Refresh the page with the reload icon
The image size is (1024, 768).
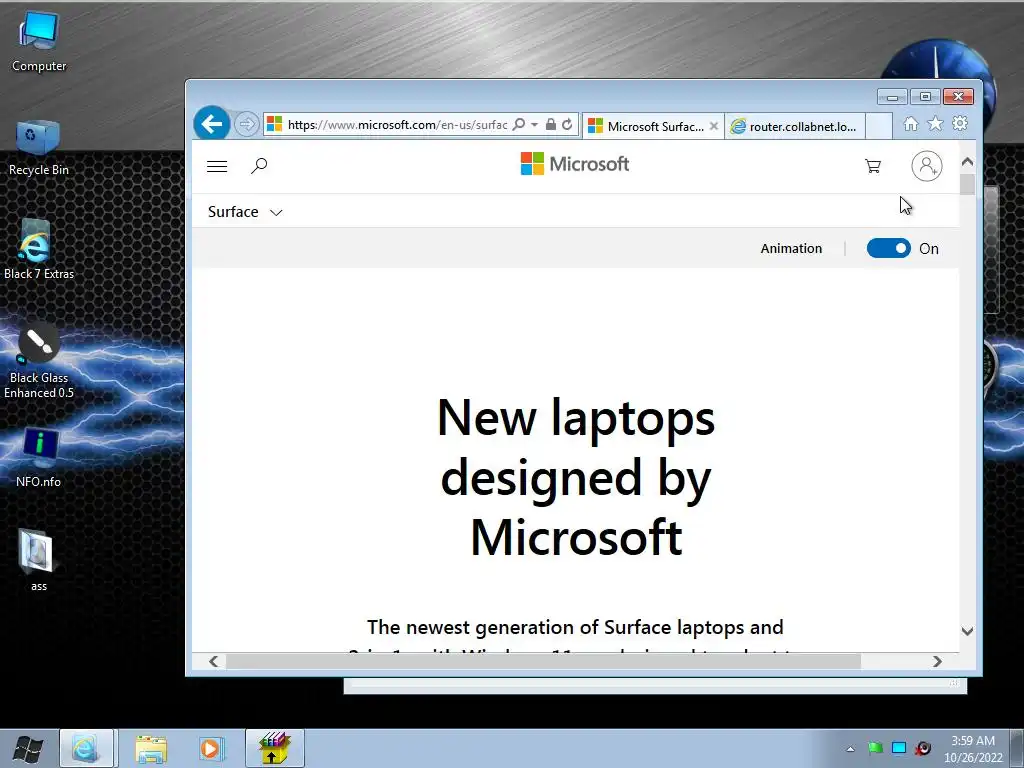[x=567, y=124]
